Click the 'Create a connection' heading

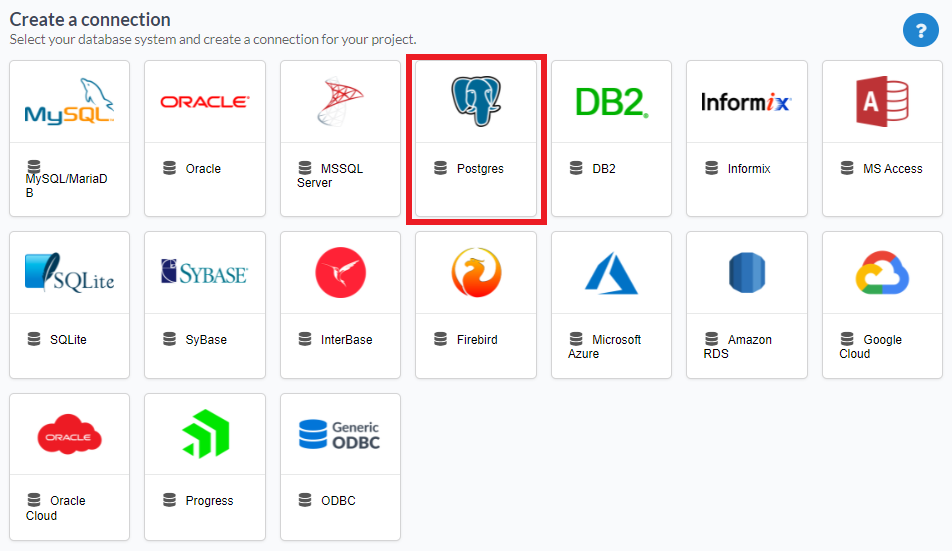(90, 19)
